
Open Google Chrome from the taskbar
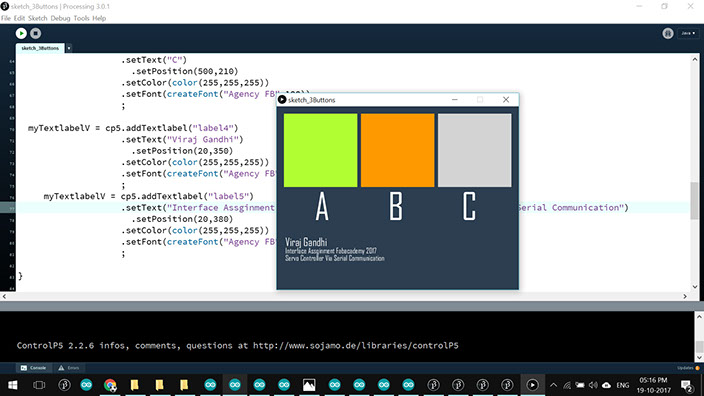[110, 385]
